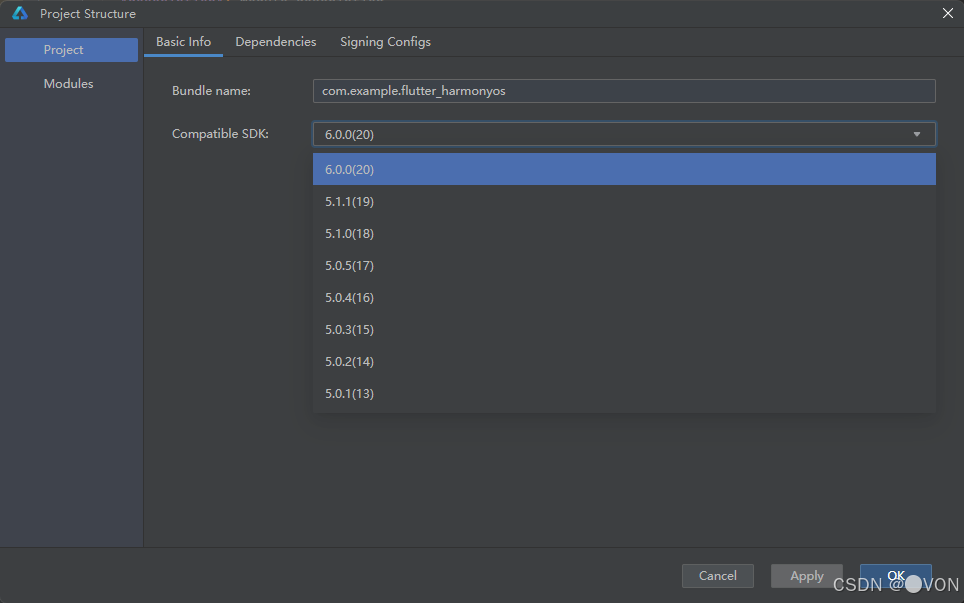Viewport: 964px width, 603px height.
Task: Choose 5.1.0(18) from the SDK list
Action: pos(624,233)
